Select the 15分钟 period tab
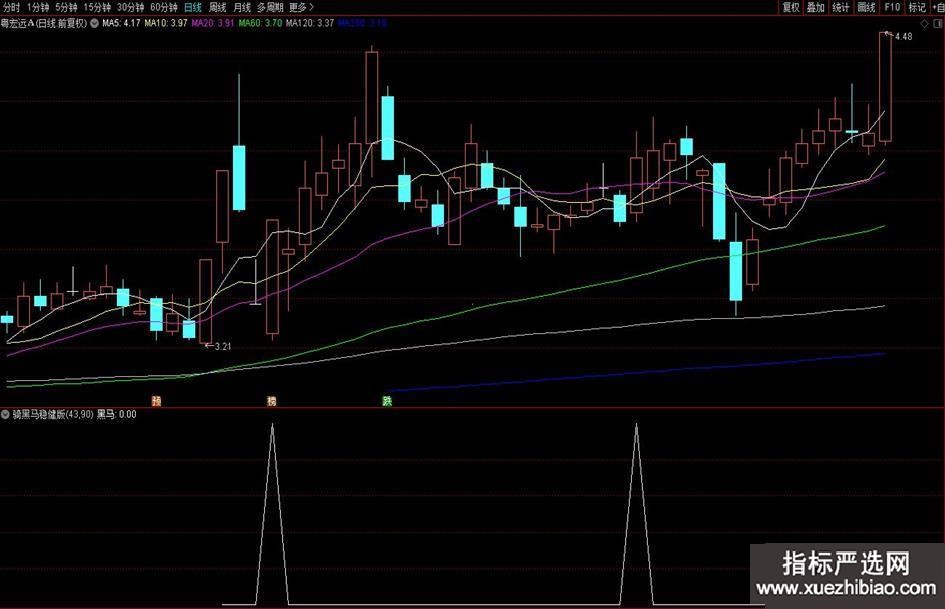 pyautogui.click(x=97, y=7)
